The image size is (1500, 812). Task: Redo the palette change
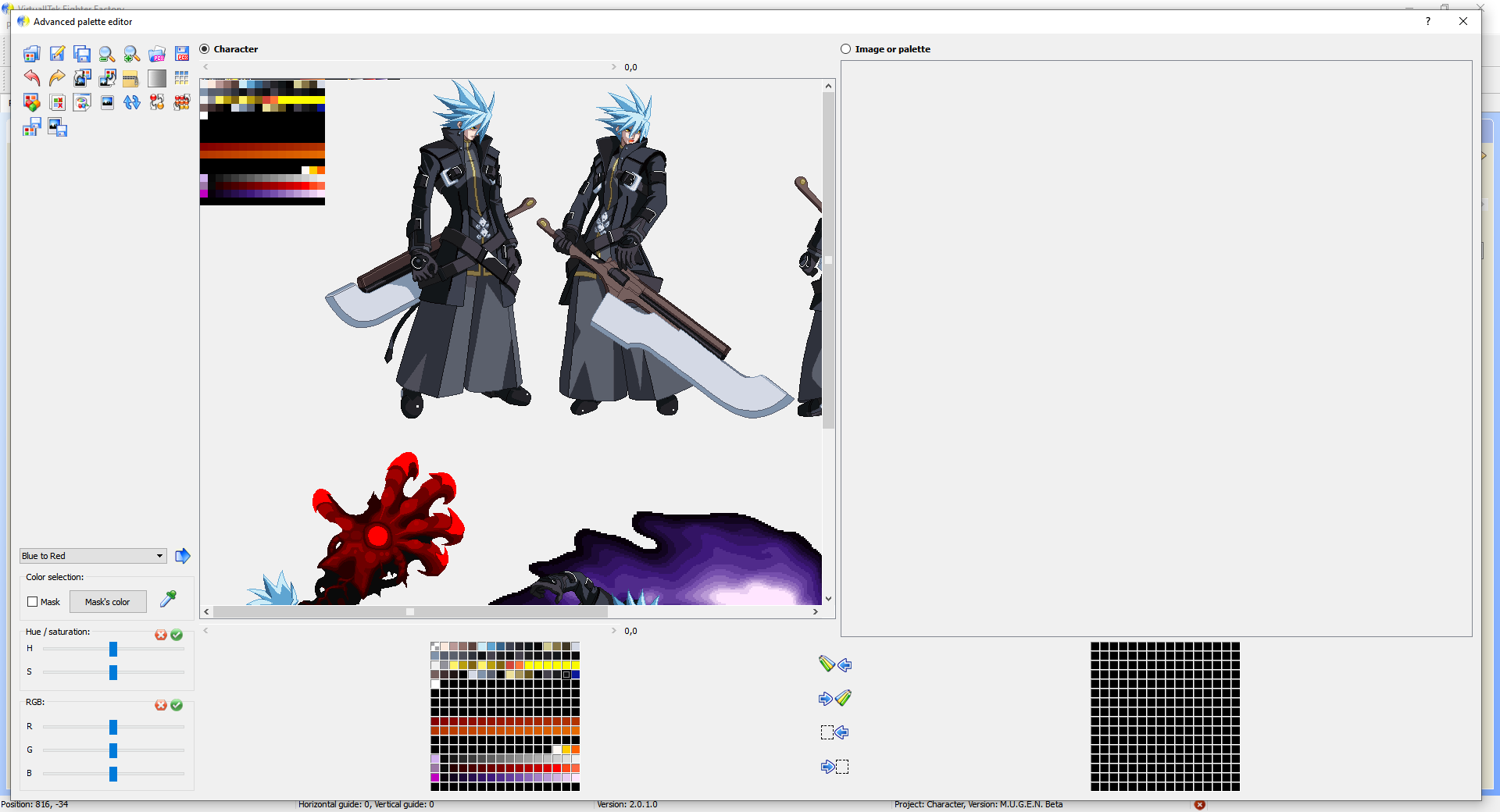click(57, 78)
